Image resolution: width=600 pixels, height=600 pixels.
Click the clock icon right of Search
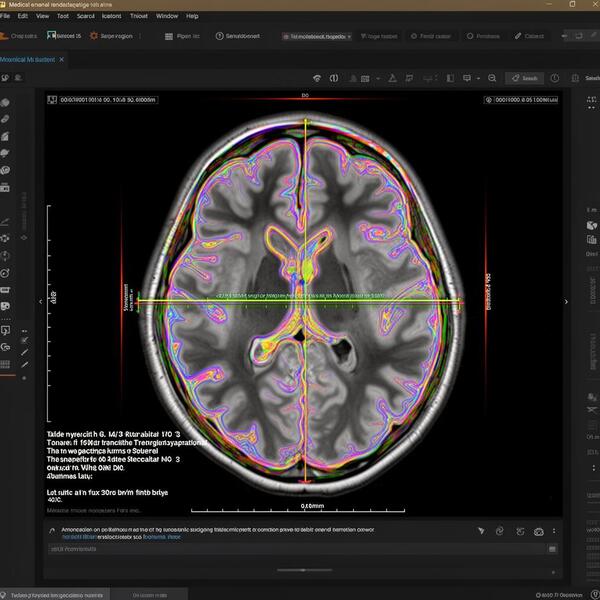point(554,78)
